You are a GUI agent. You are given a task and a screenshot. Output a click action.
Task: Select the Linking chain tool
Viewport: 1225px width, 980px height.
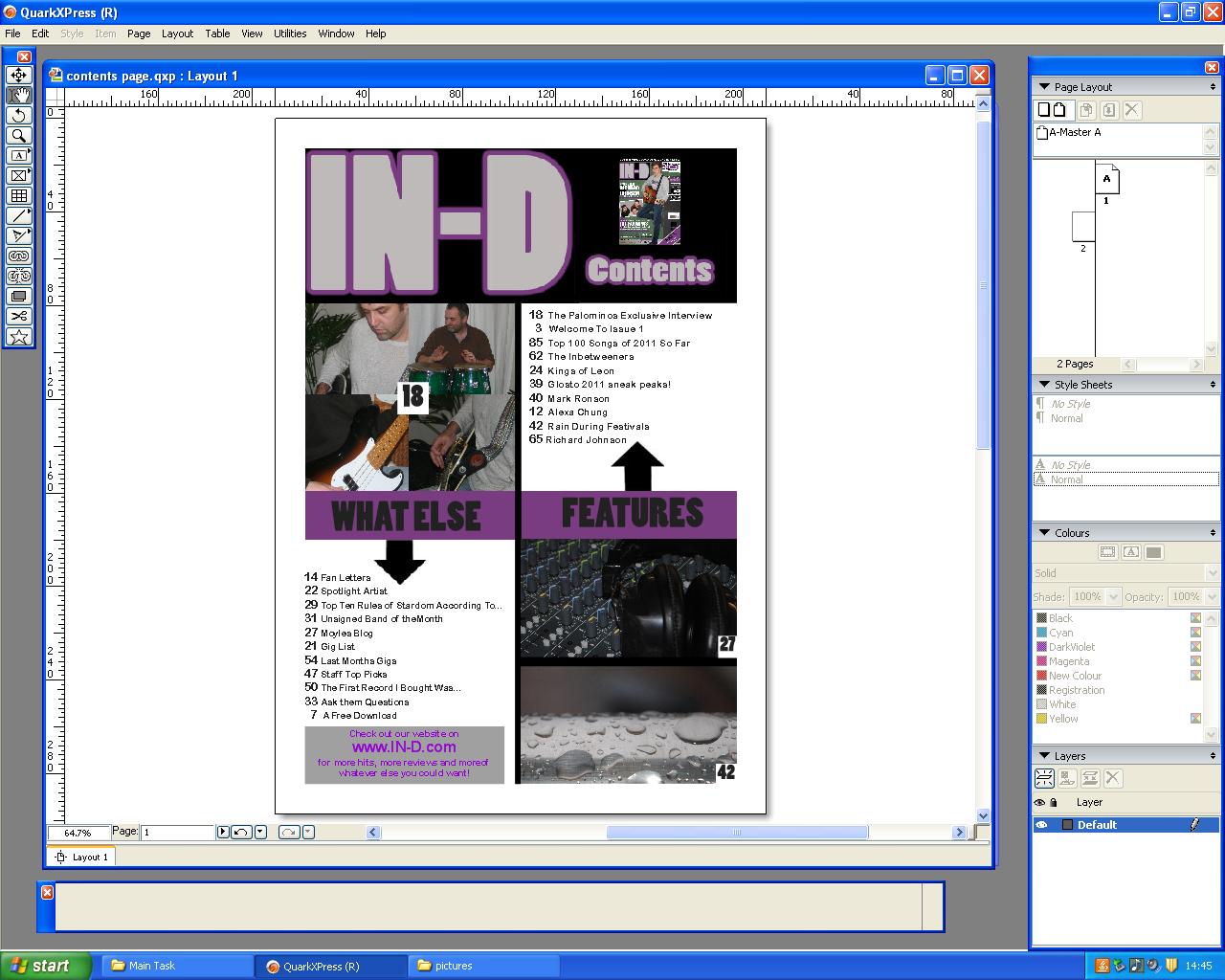(x=18, y=256)
